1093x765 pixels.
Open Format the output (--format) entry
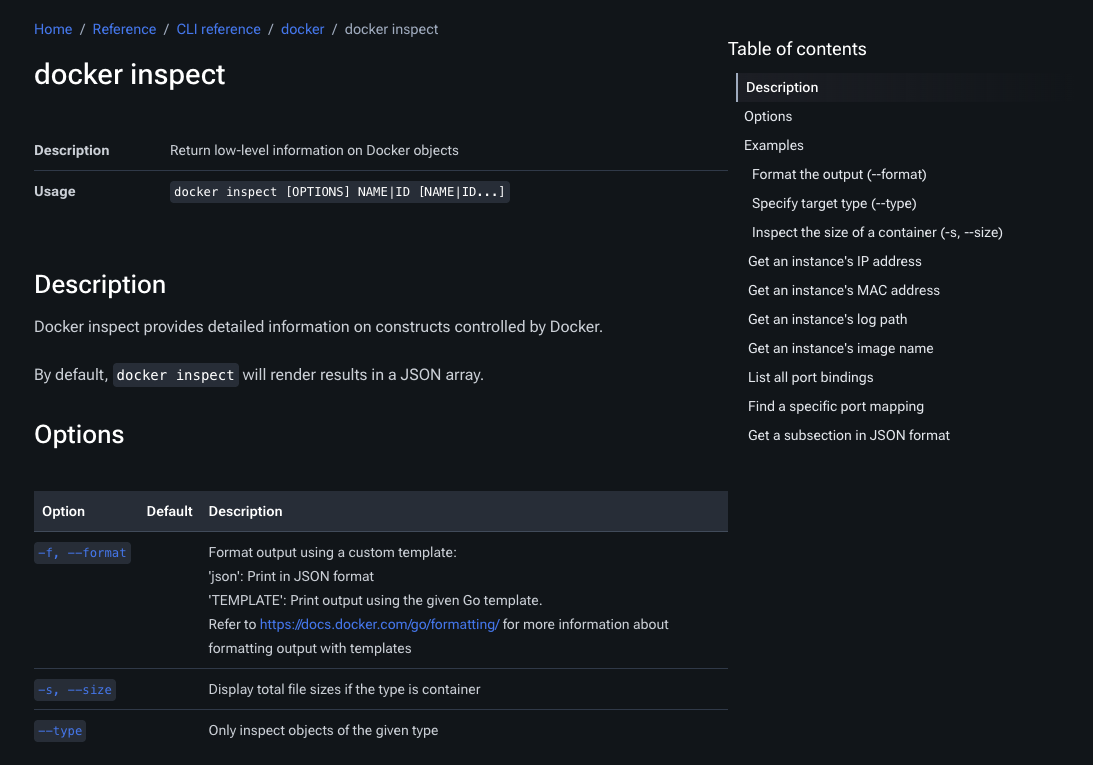click(x=839, y=174)
